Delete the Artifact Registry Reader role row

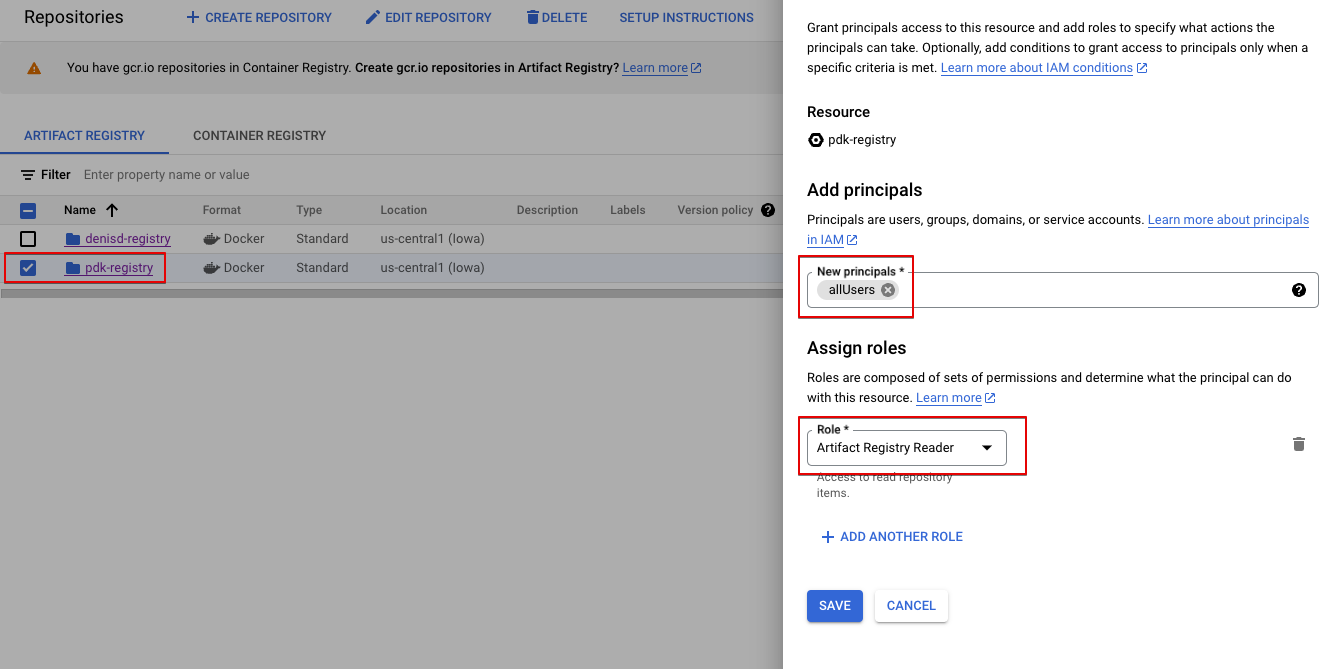coord(1299,444)
